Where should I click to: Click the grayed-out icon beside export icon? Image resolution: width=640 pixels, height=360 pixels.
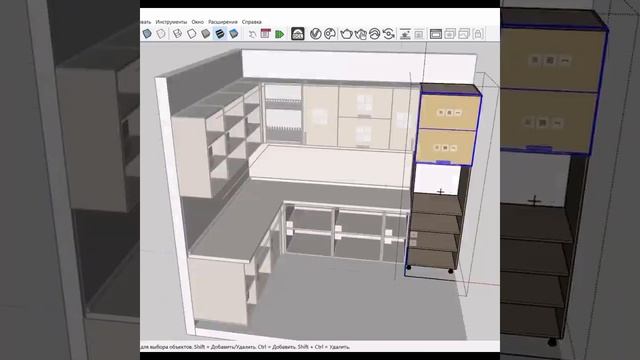[419, 34]
